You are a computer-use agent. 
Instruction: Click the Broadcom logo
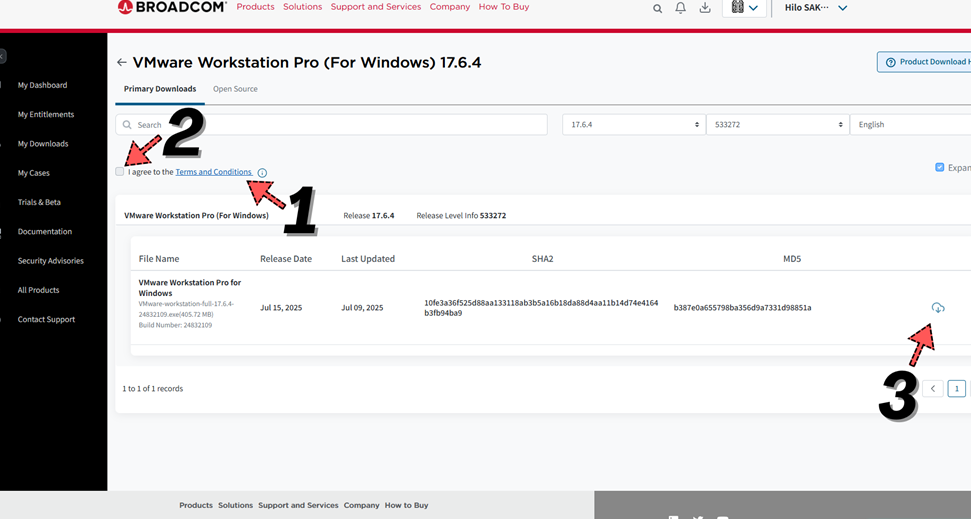coord(172,7)
